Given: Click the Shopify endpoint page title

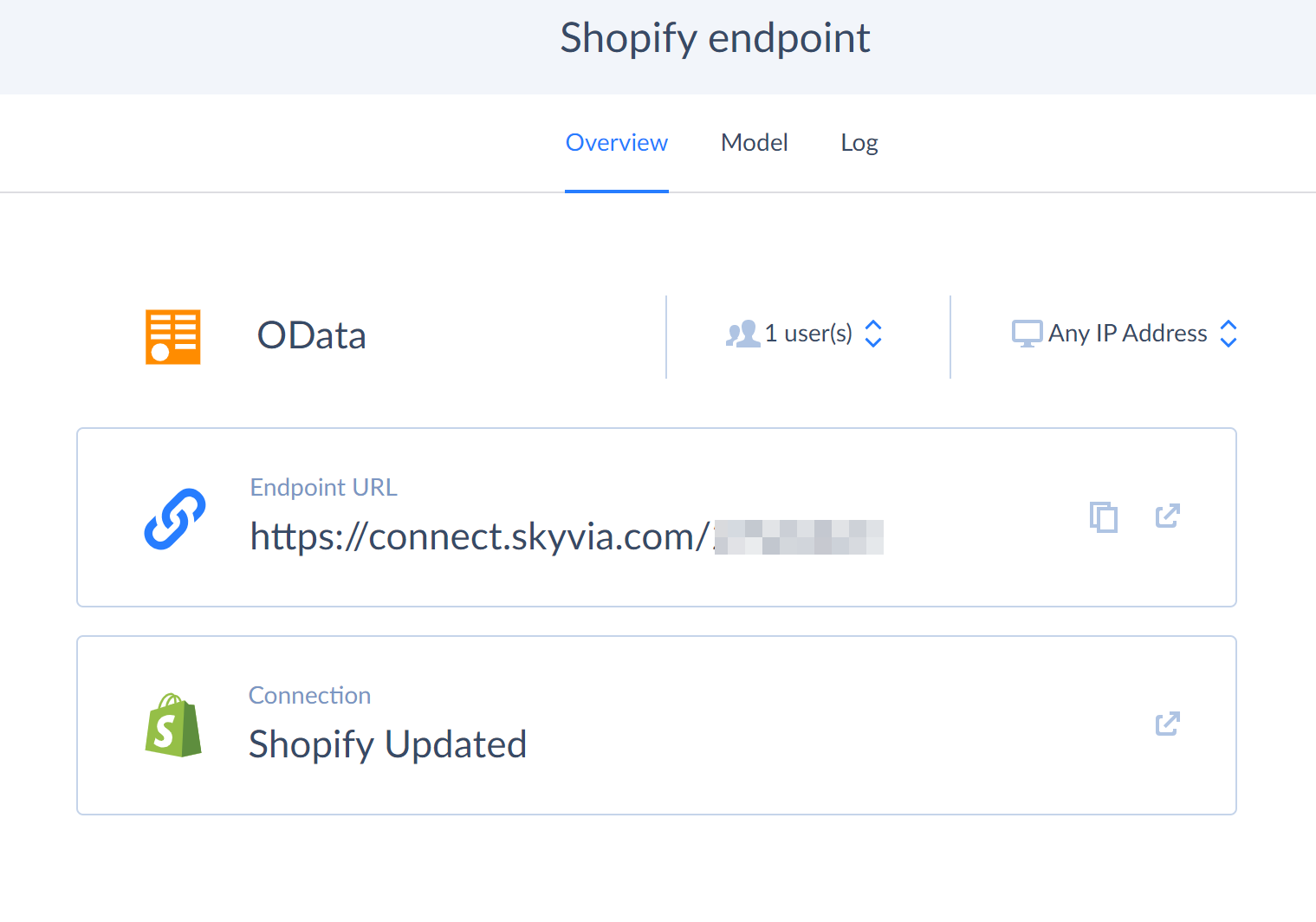Looking at the screenshot, I should (x=715, y=39).
